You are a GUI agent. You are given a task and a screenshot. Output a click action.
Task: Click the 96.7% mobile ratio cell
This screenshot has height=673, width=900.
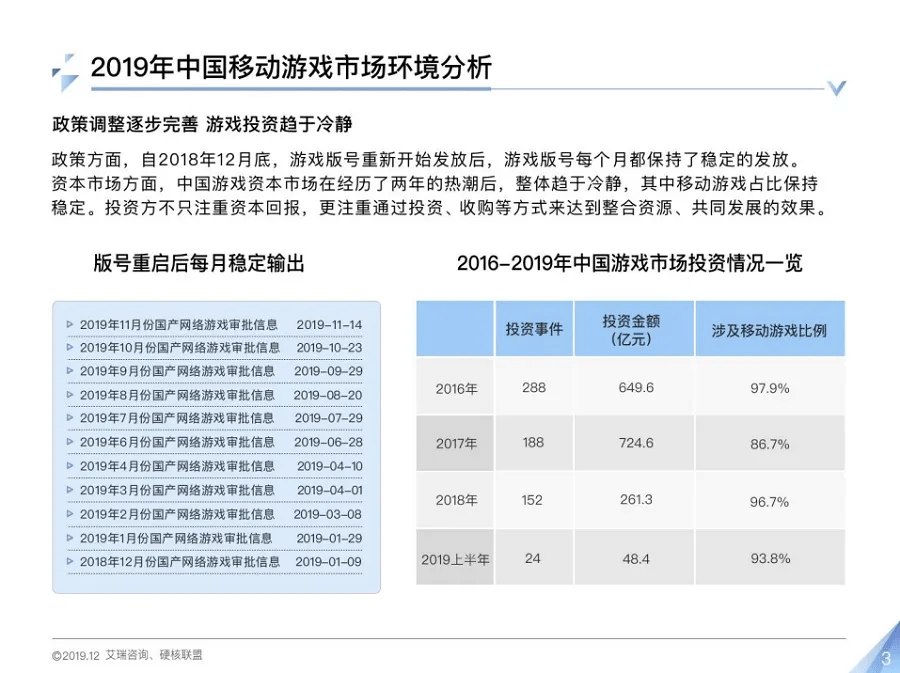click(x=769, y=502)
